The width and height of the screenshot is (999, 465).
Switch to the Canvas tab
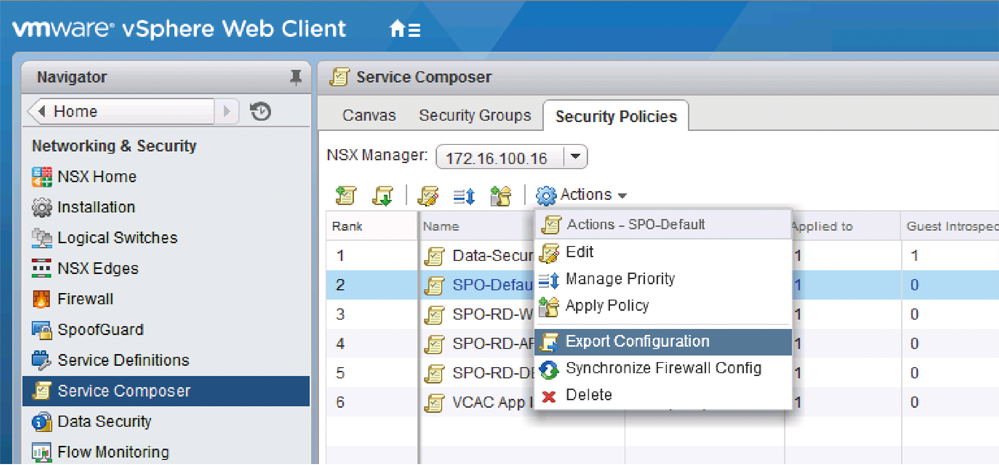369,116
